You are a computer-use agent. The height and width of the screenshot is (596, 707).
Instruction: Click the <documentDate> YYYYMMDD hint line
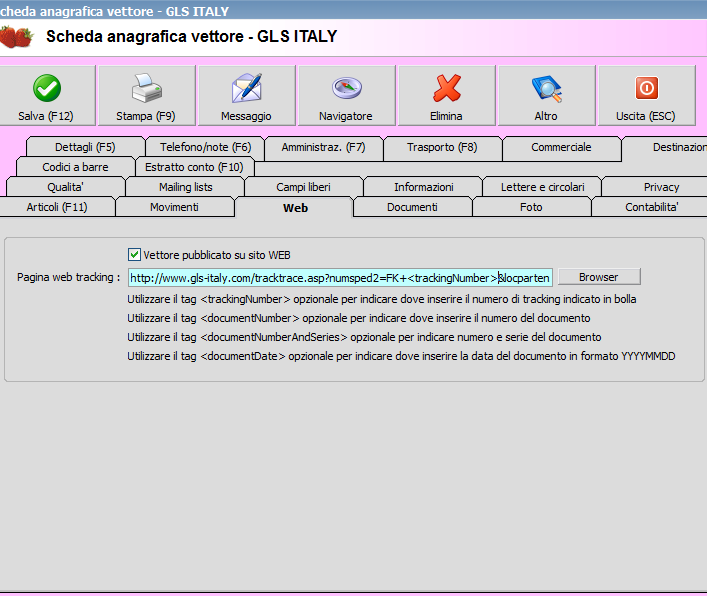401,356
